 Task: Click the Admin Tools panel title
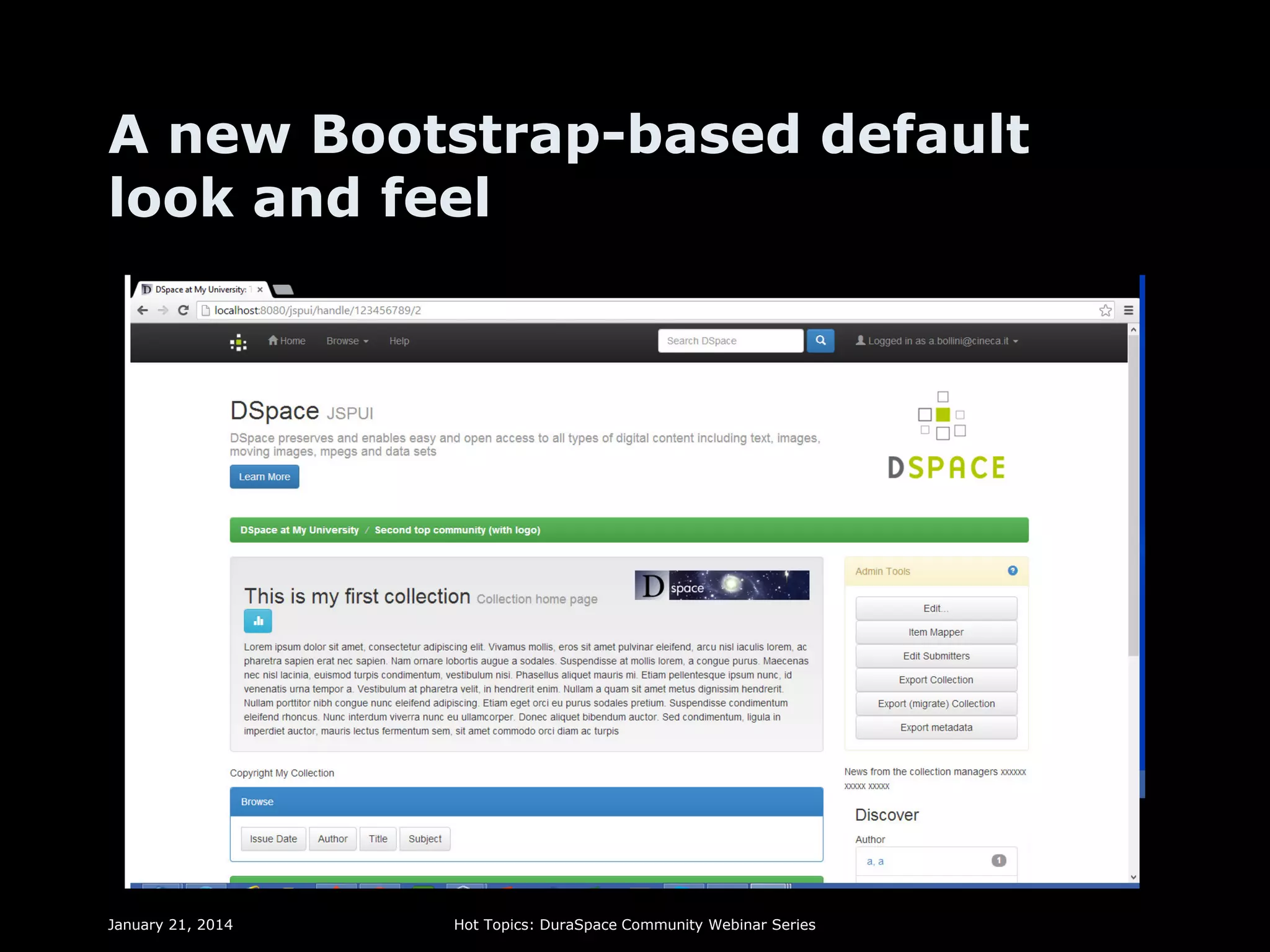(882, 571)
